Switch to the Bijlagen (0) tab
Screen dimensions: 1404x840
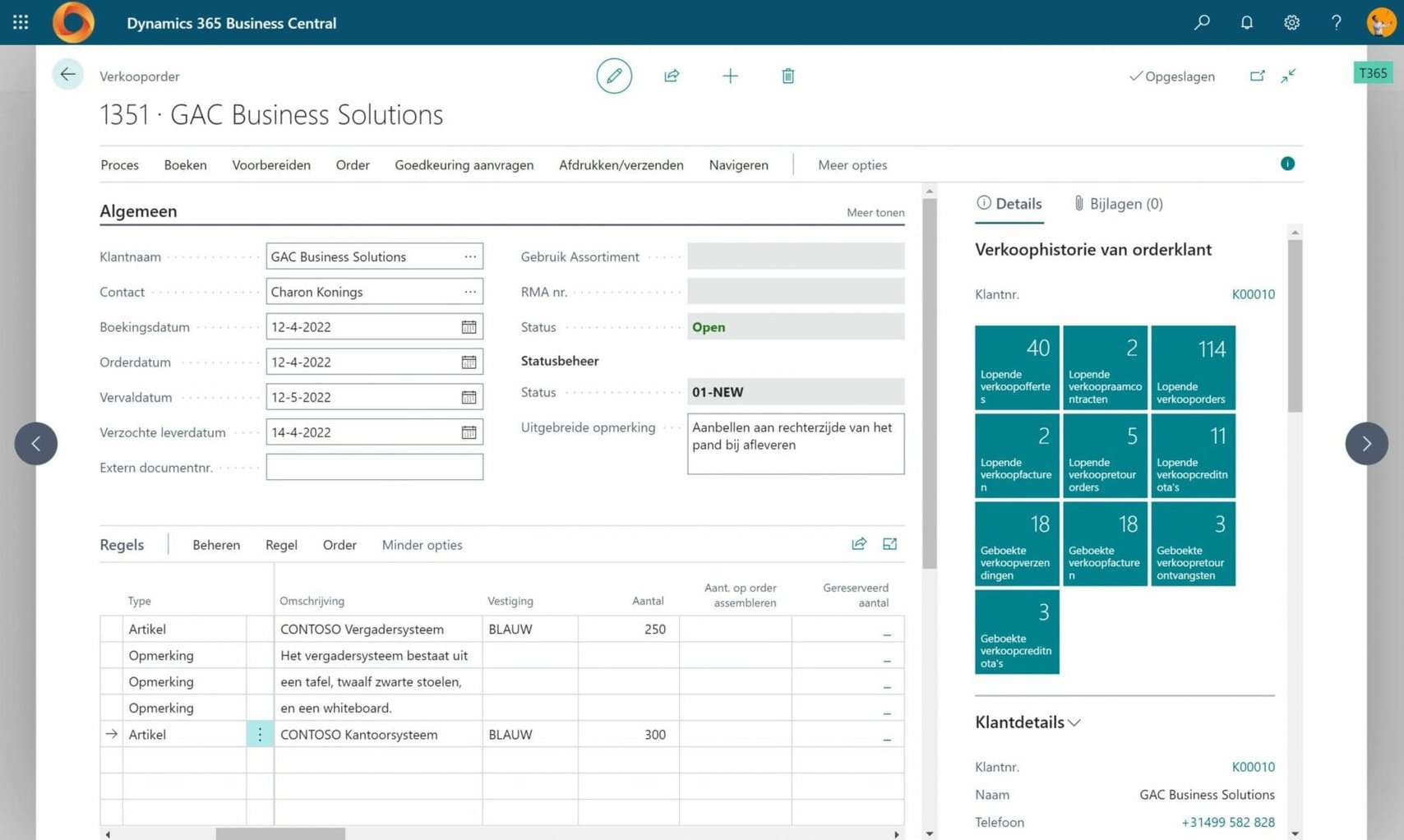[1119, 204]
